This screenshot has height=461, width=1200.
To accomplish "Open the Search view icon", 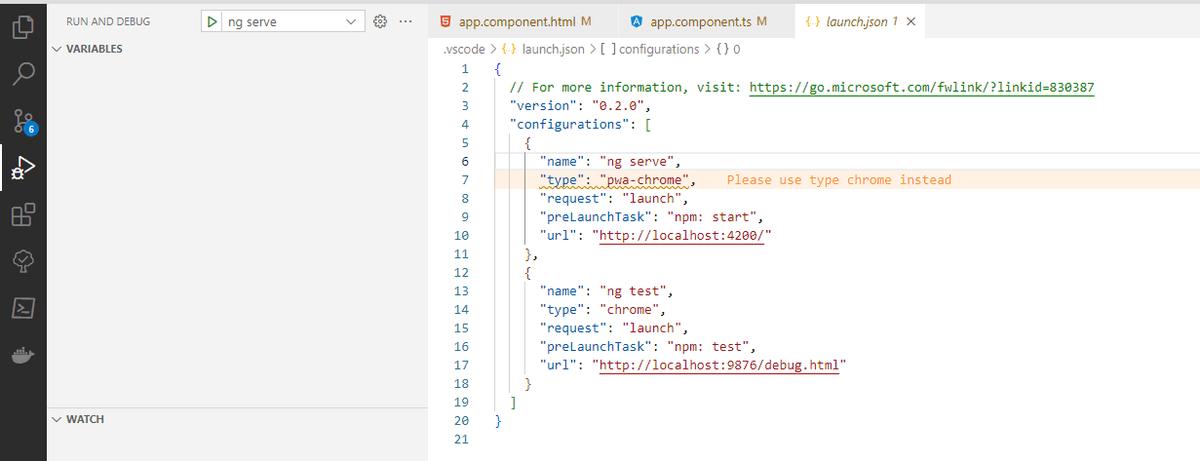I will 23,73.
